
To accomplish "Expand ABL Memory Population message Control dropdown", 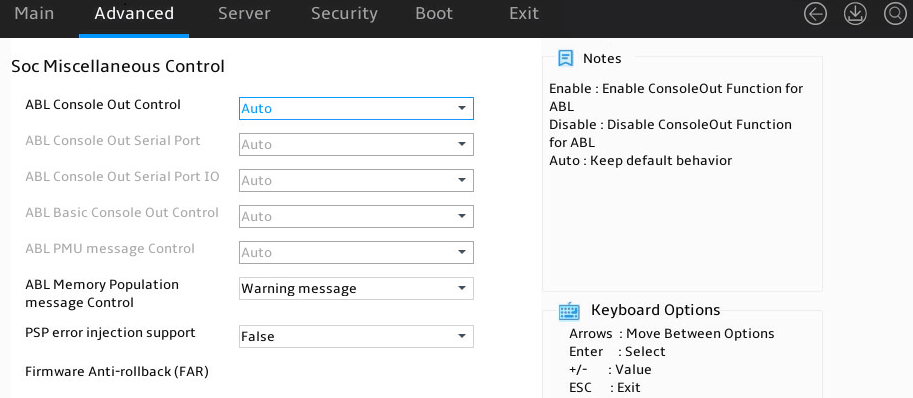I will coord(356,289).
